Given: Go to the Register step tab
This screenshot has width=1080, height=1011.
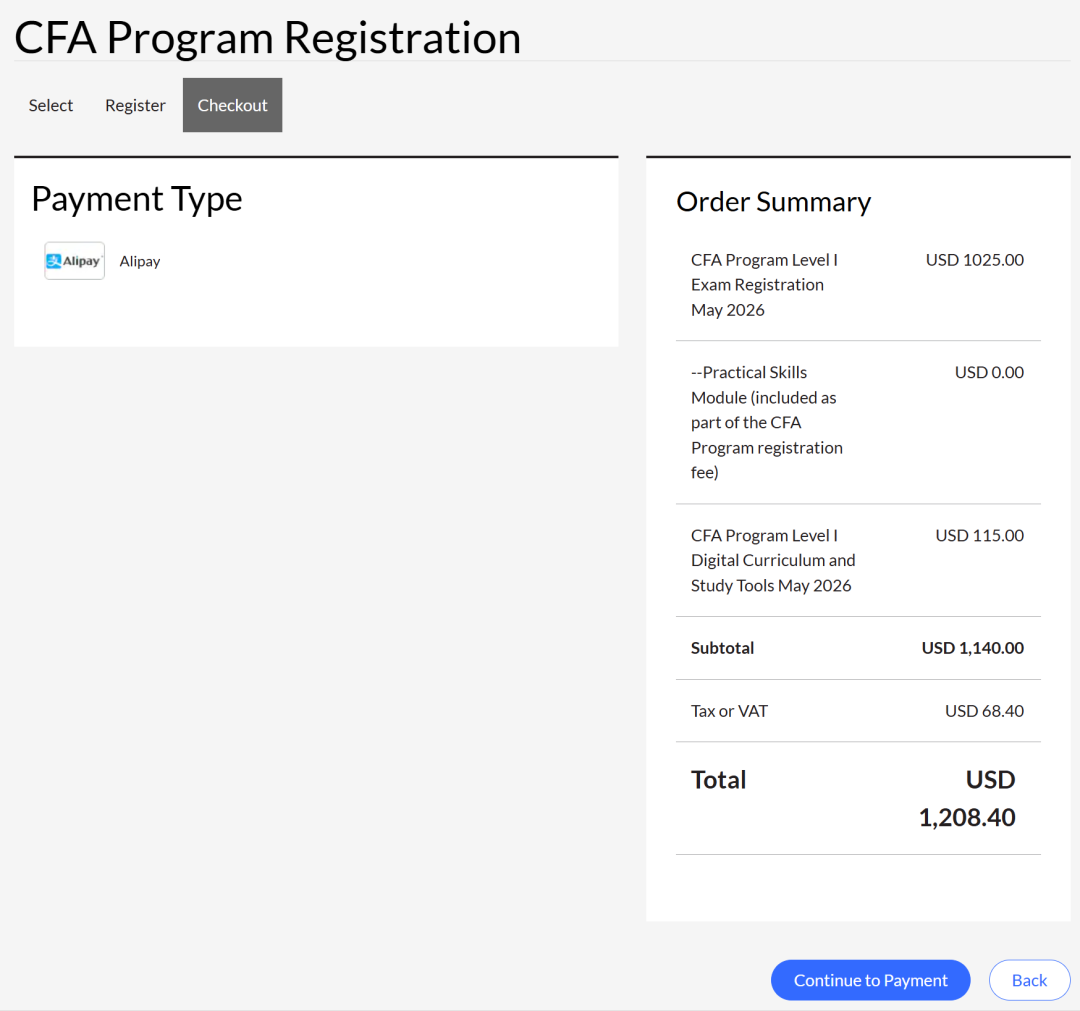Looking at the screenshot, I should pos(135,105).
